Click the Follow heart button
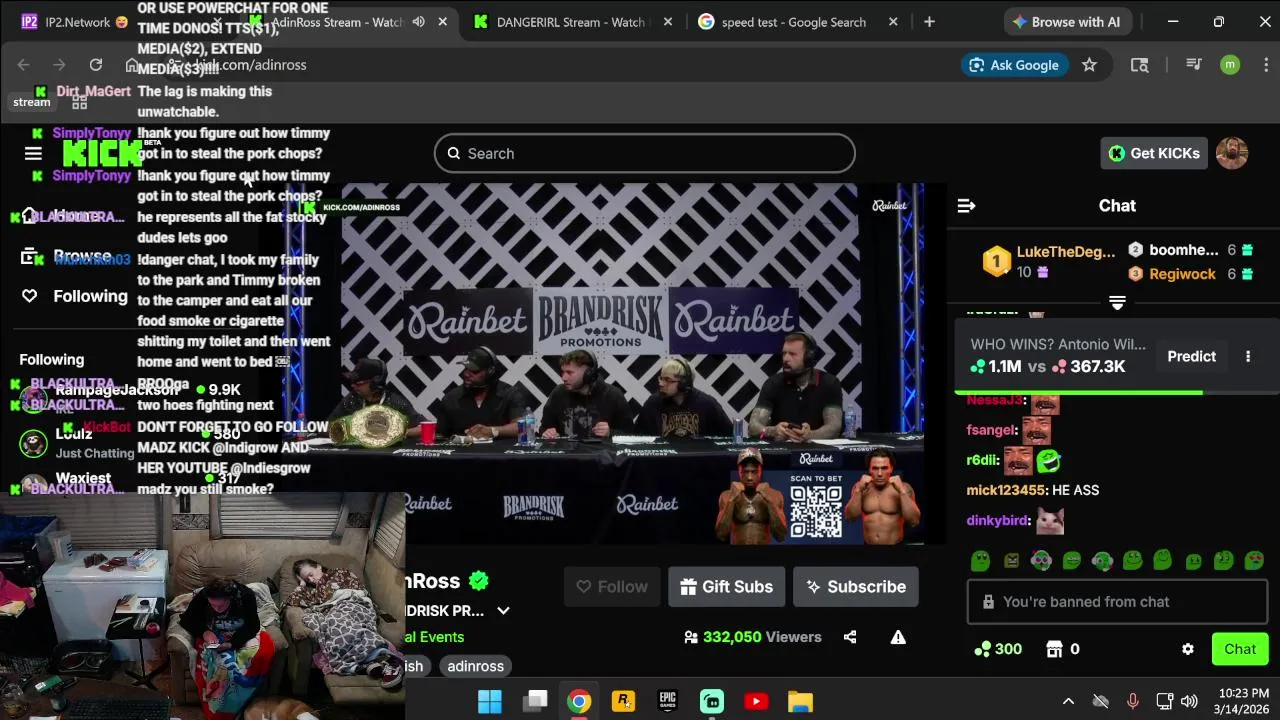The image size is (1280, 720). pyautogui.click(x=612, y=587)
